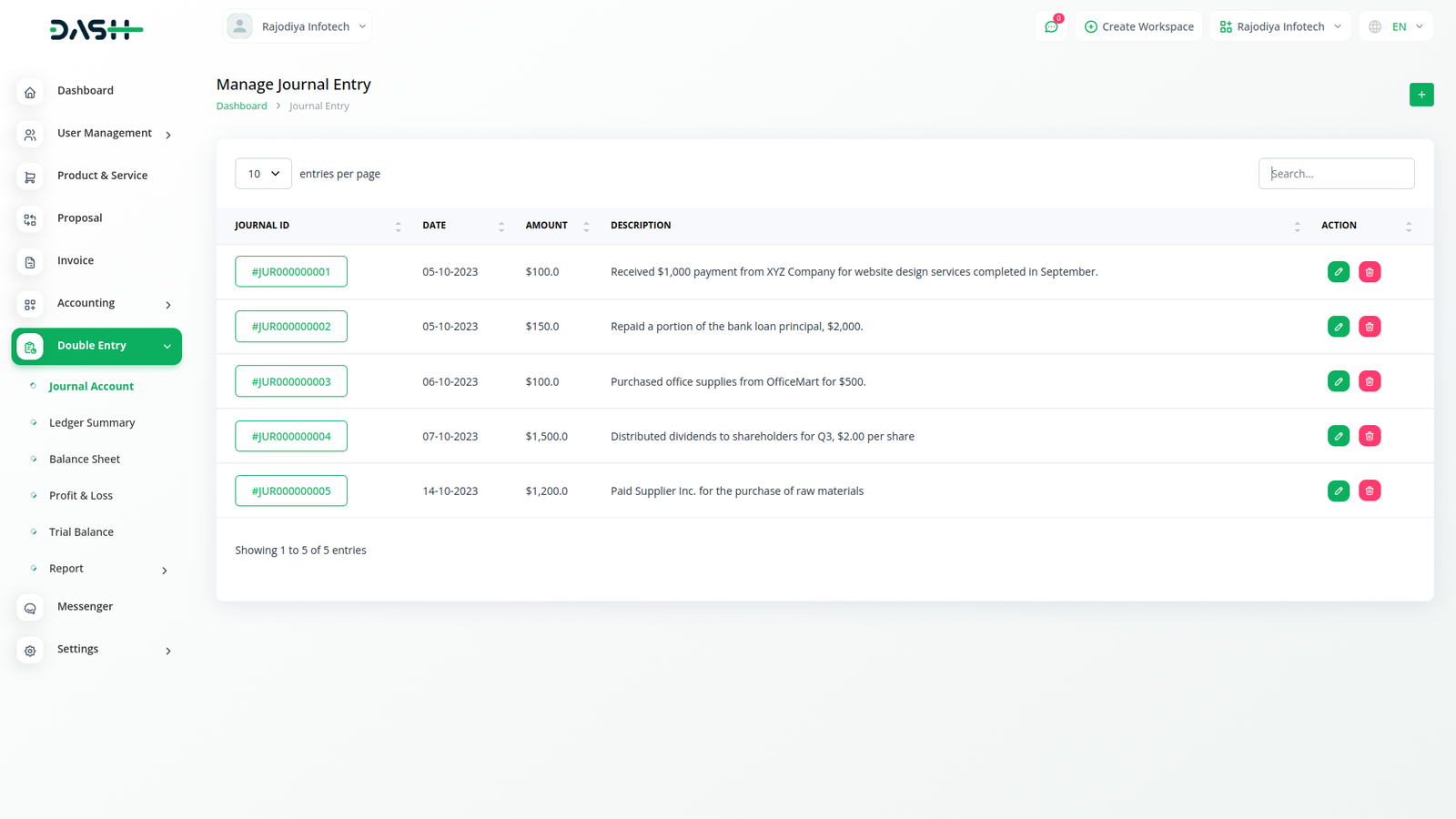Open Journal Account in sidebar
Image resolution: width=1456 pixels, height=819 pixels.
(91, 387)
